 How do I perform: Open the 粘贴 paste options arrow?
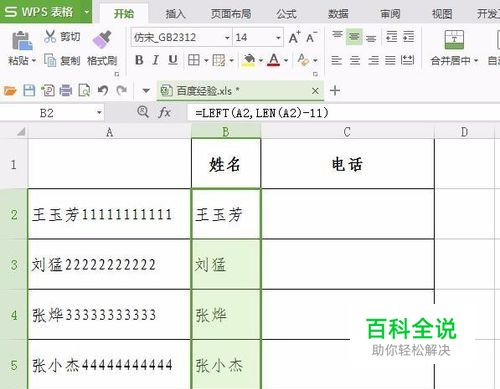tap(34, 61)
